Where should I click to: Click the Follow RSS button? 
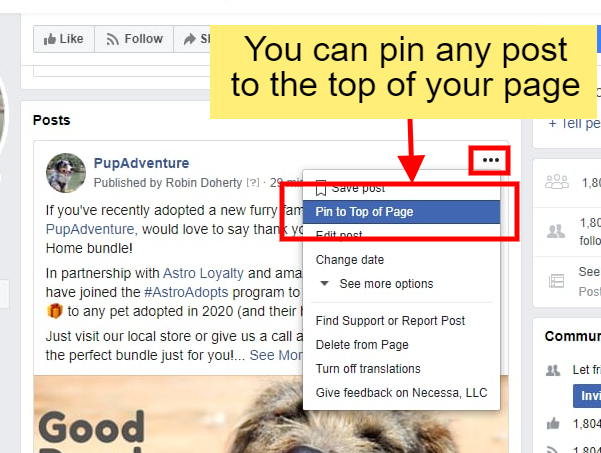134,39
